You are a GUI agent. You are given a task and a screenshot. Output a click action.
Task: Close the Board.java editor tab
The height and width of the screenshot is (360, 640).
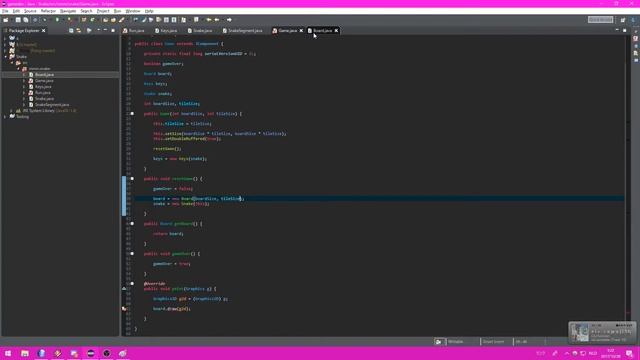[x=336, y=31]
